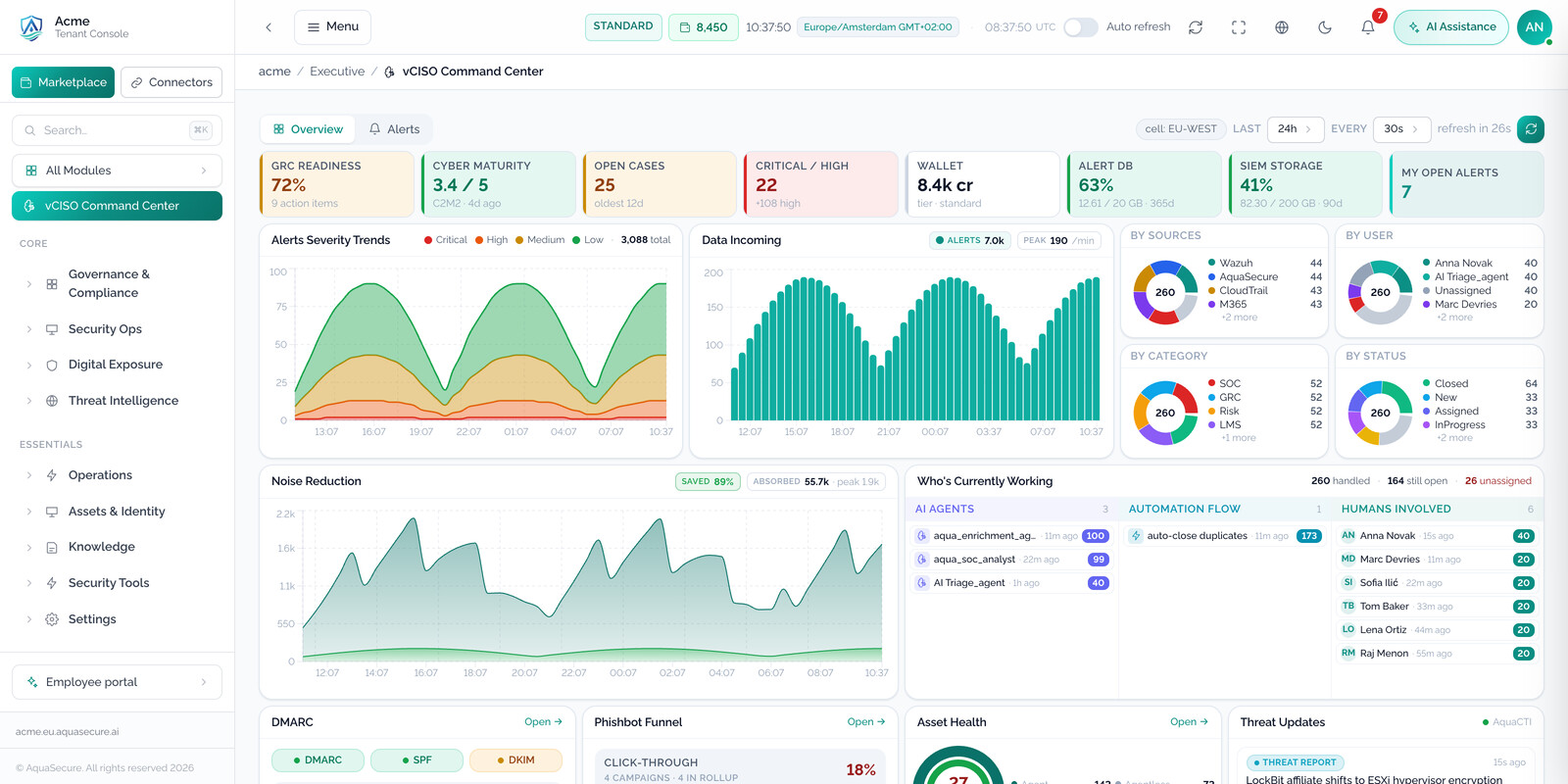
Task: Open the Menu button in top bar
Action: (x=332, y=27)
